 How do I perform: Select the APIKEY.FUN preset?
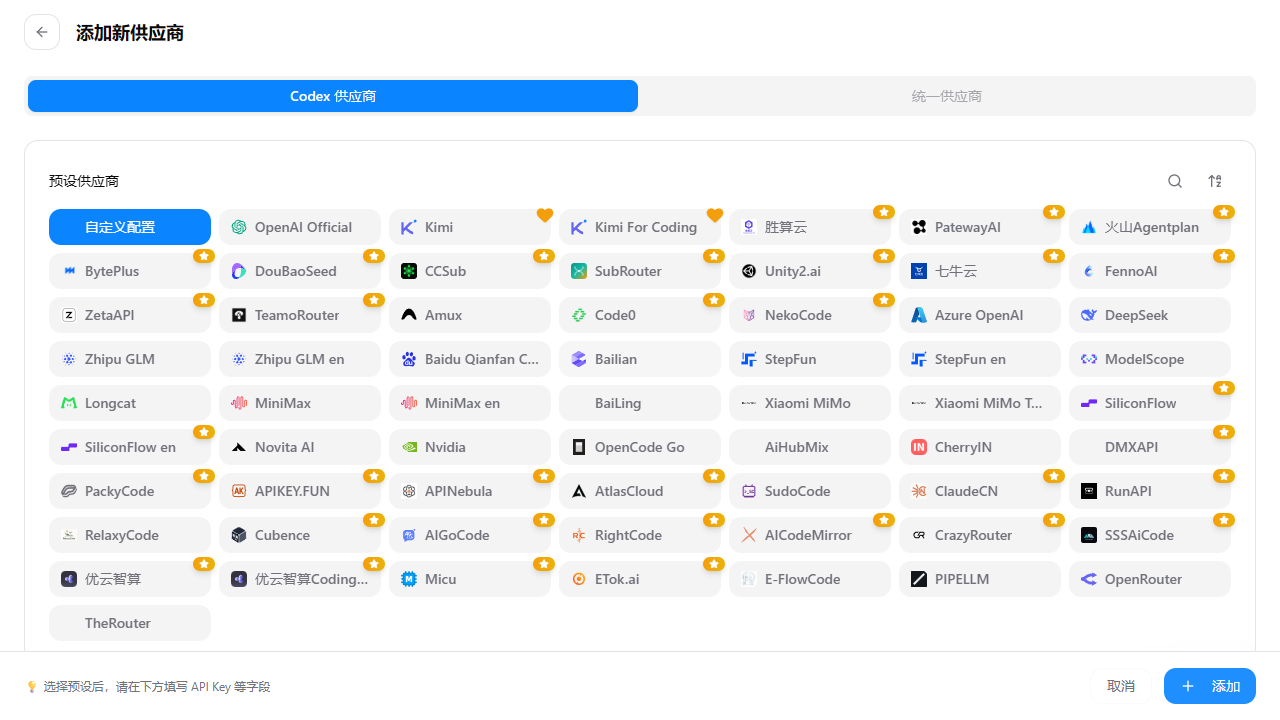coord(300,491)
